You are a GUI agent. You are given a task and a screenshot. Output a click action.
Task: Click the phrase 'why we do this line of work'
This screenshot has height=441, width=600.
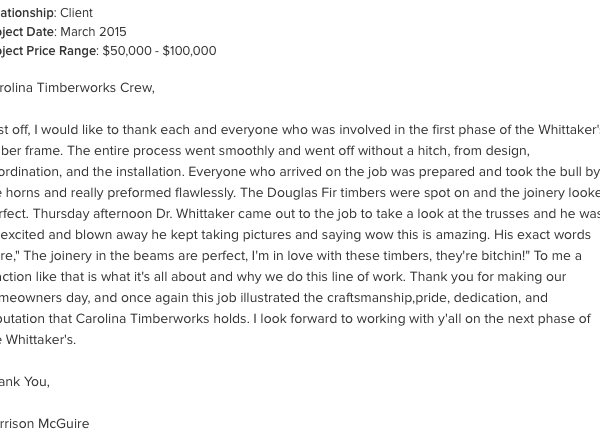pyautogui.click(x=320, y=277)
